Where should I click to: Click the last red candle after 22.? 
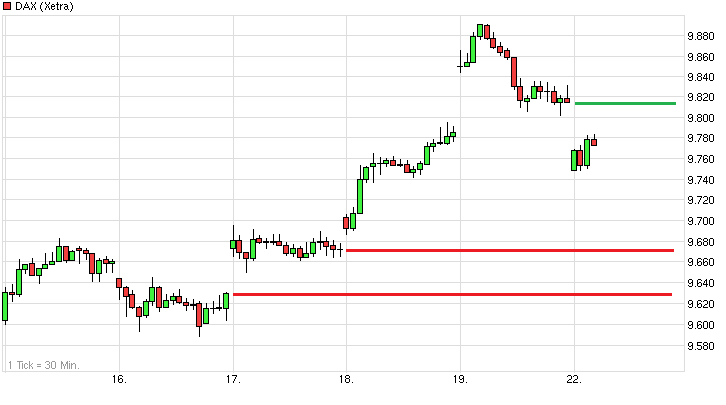click(x=594, y=142)
